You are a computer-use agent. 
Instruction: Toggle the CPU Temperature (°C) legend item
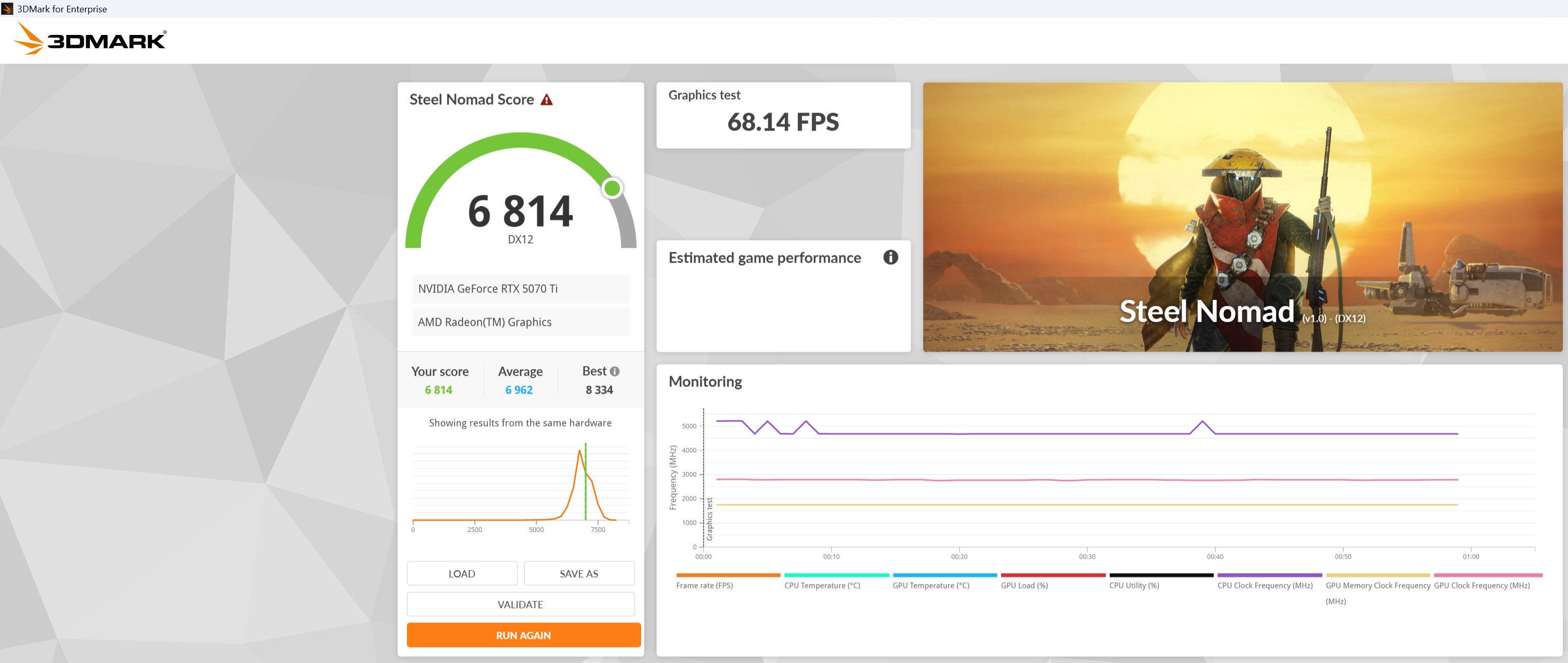[836, 582]
